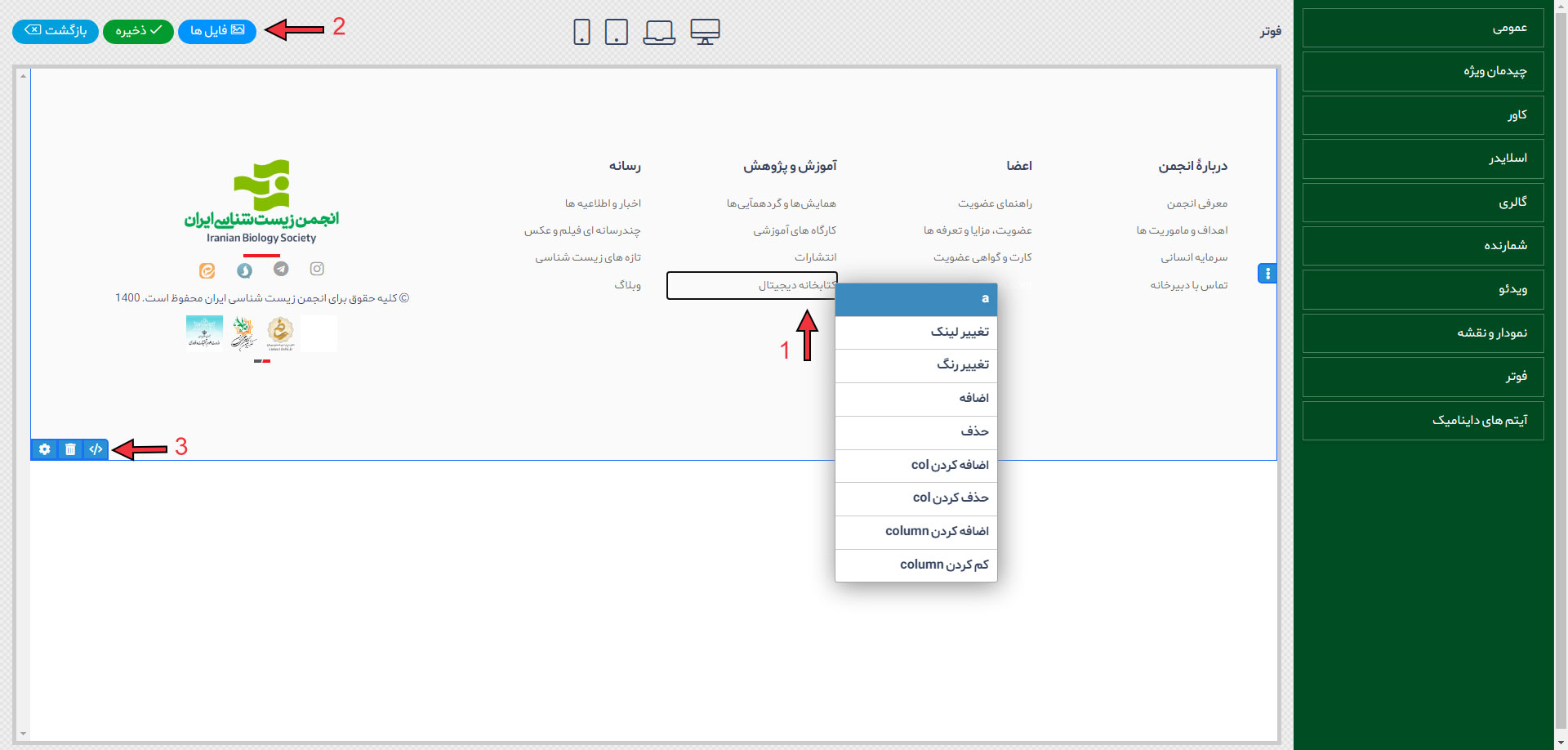Click انتشارات footer link
Screen dimensions: 1568x750
click(815, 258)
